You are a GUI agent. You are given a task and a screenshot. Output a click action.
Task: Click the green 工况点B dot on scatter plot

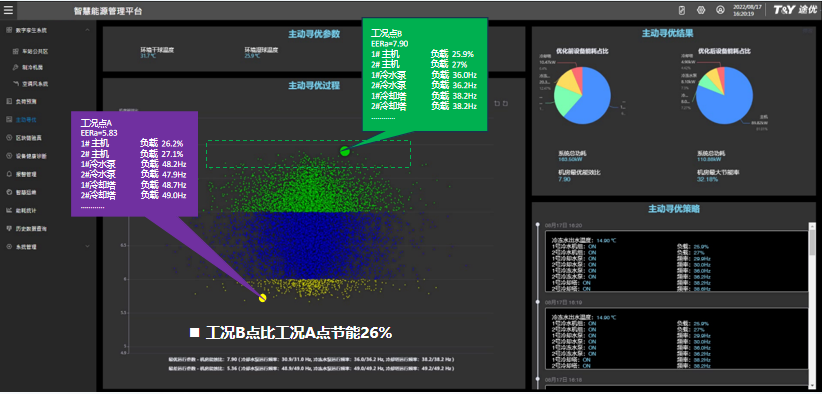[344, 151]
